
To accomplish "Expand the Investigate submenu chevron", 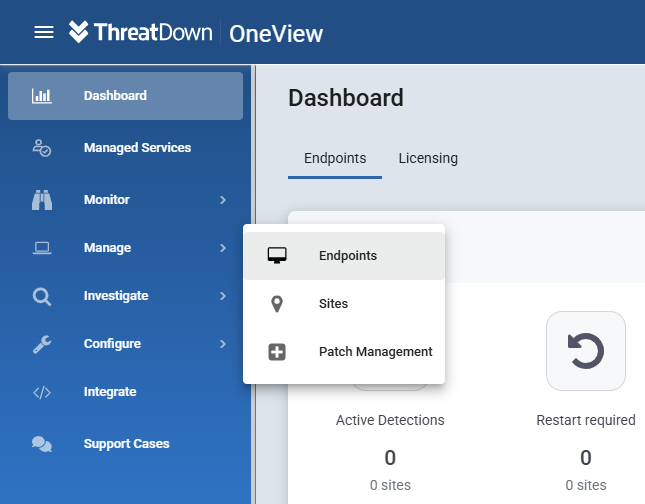I will [x=223, y=296].
